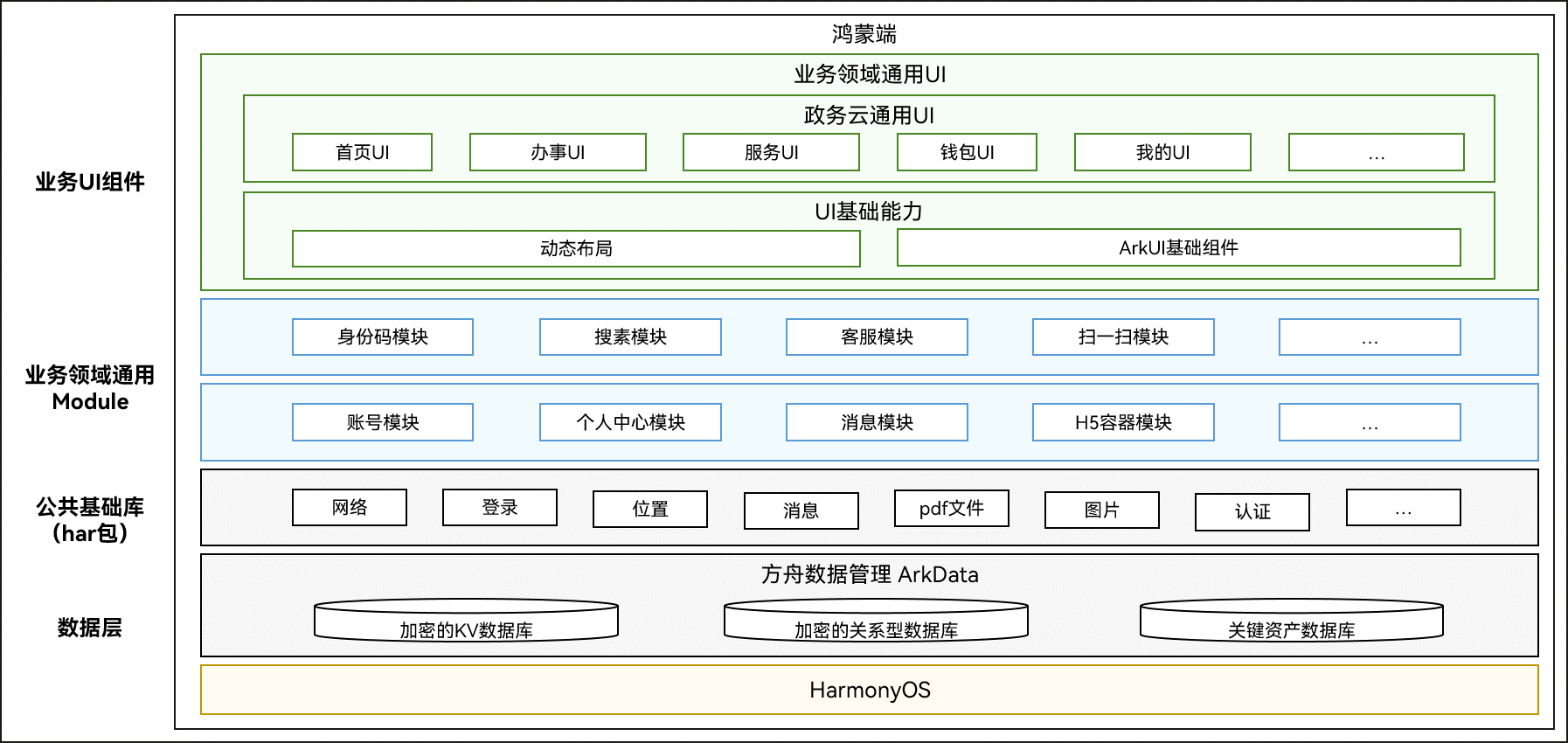This screenshot has width=1568, height=743.
Task: Select the 个人中心模块 box
Action: pos(630,422)
